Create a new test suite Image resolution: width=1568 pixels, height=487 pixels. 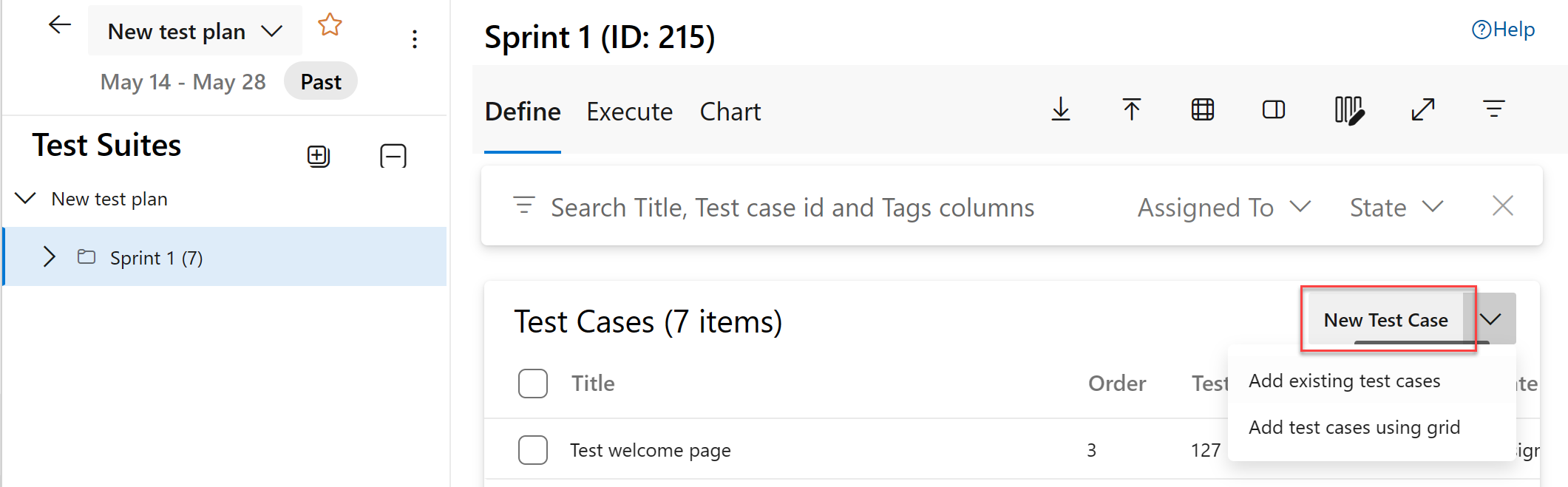coord(318,156)
